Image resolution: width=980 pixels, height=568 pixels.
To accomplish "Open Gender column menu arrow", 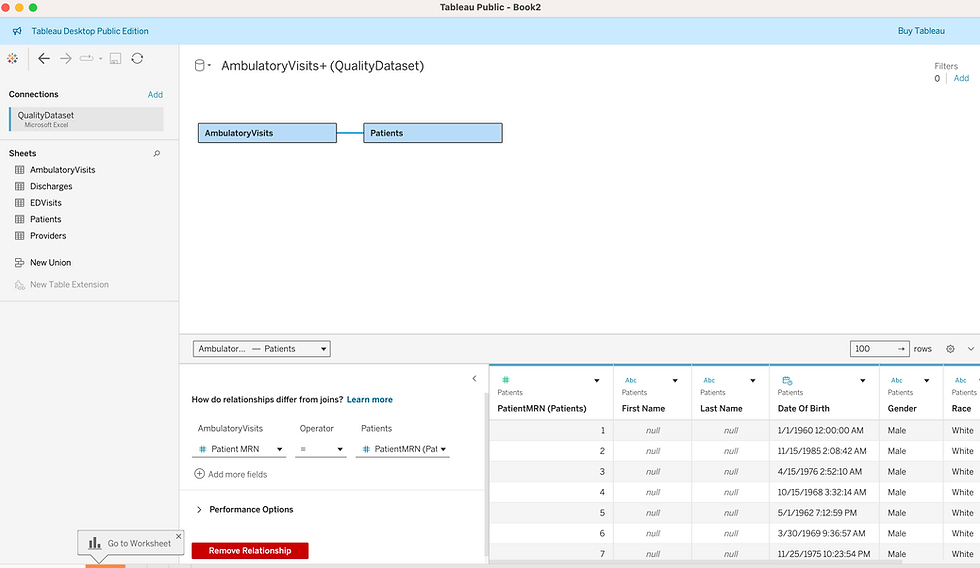I will [x=926, y=381].
